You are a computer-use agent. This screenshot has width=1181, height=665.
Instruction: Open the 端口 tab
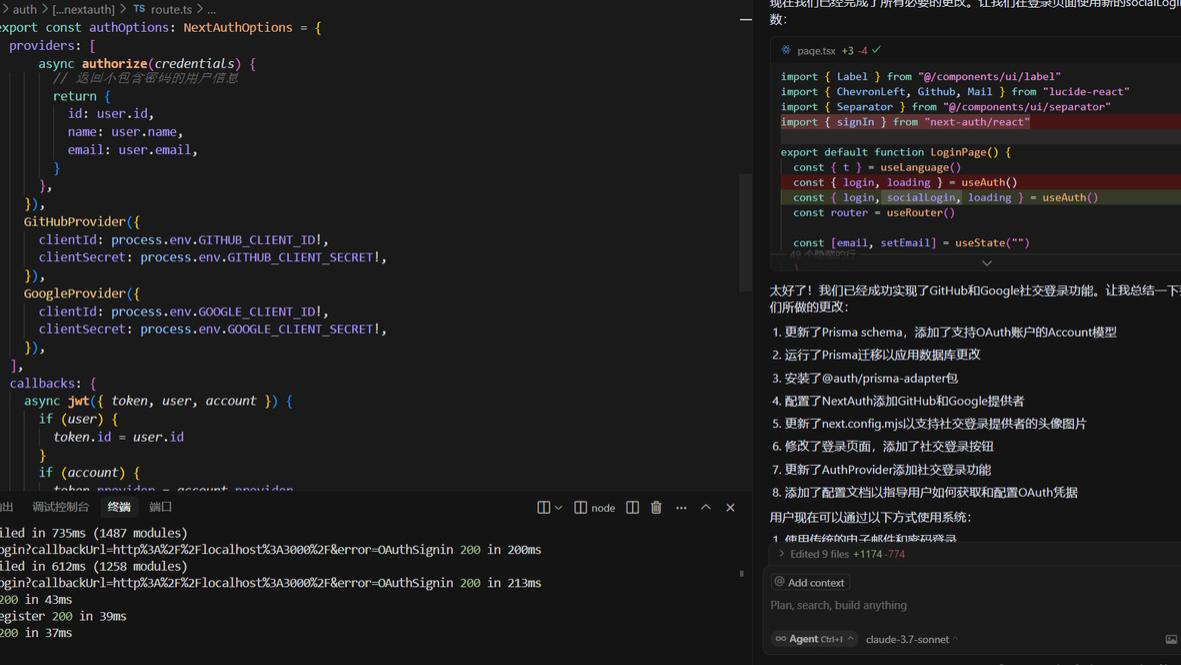(x=160, y=507)
